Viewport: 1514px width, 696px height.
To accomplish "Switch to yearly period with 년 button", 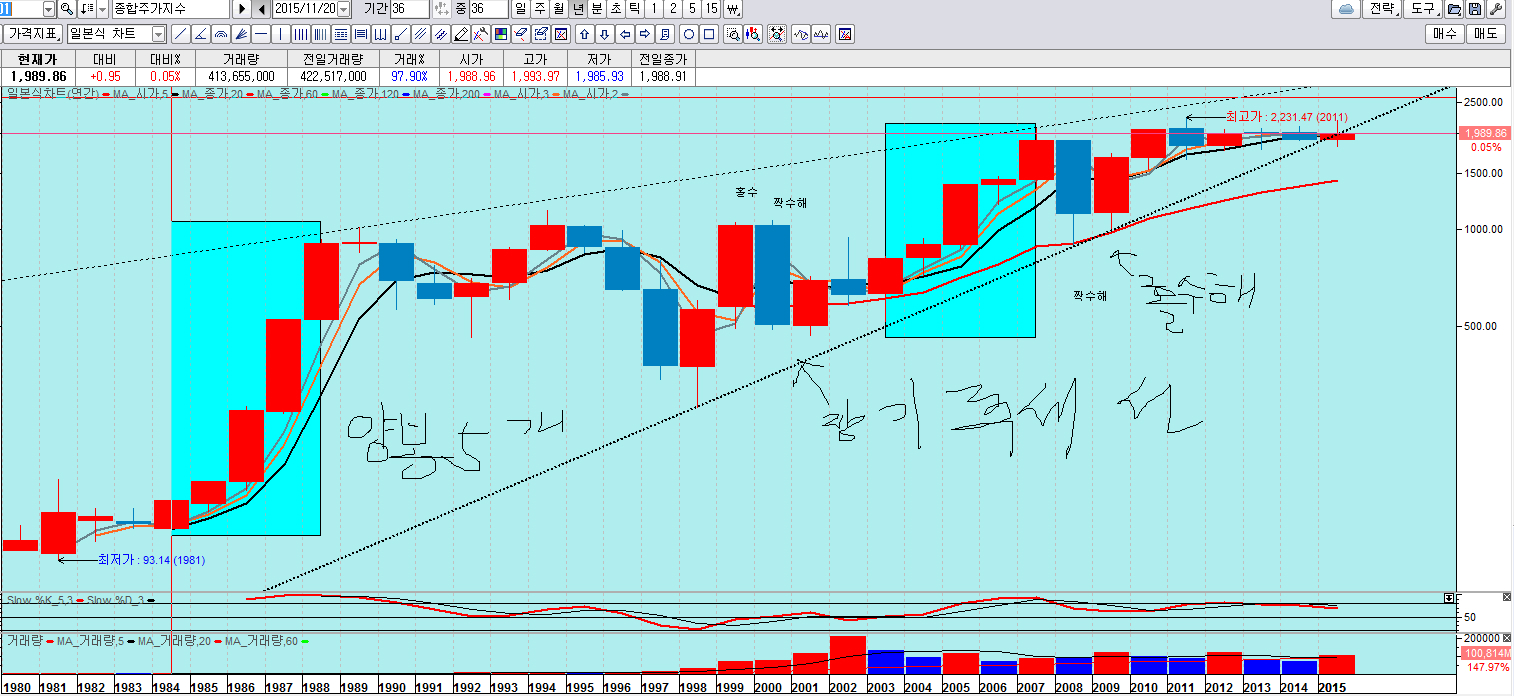I will pyautogui.click(x=578, y=9).
